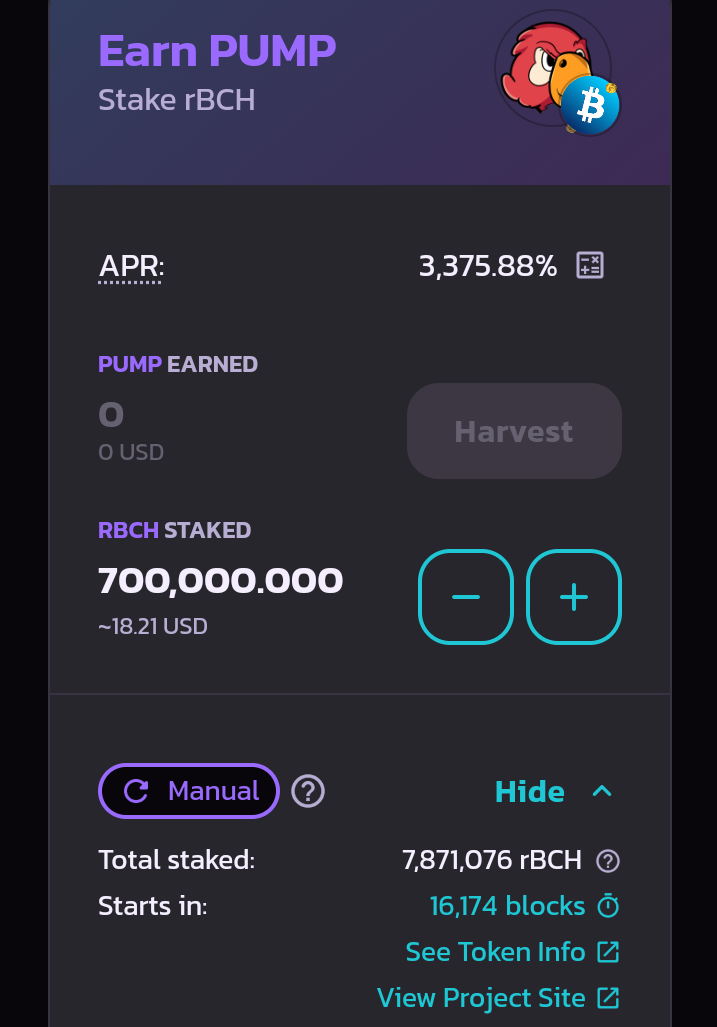Click the Manual pool type tag
717x1027 pixels.
click(189, 791)
